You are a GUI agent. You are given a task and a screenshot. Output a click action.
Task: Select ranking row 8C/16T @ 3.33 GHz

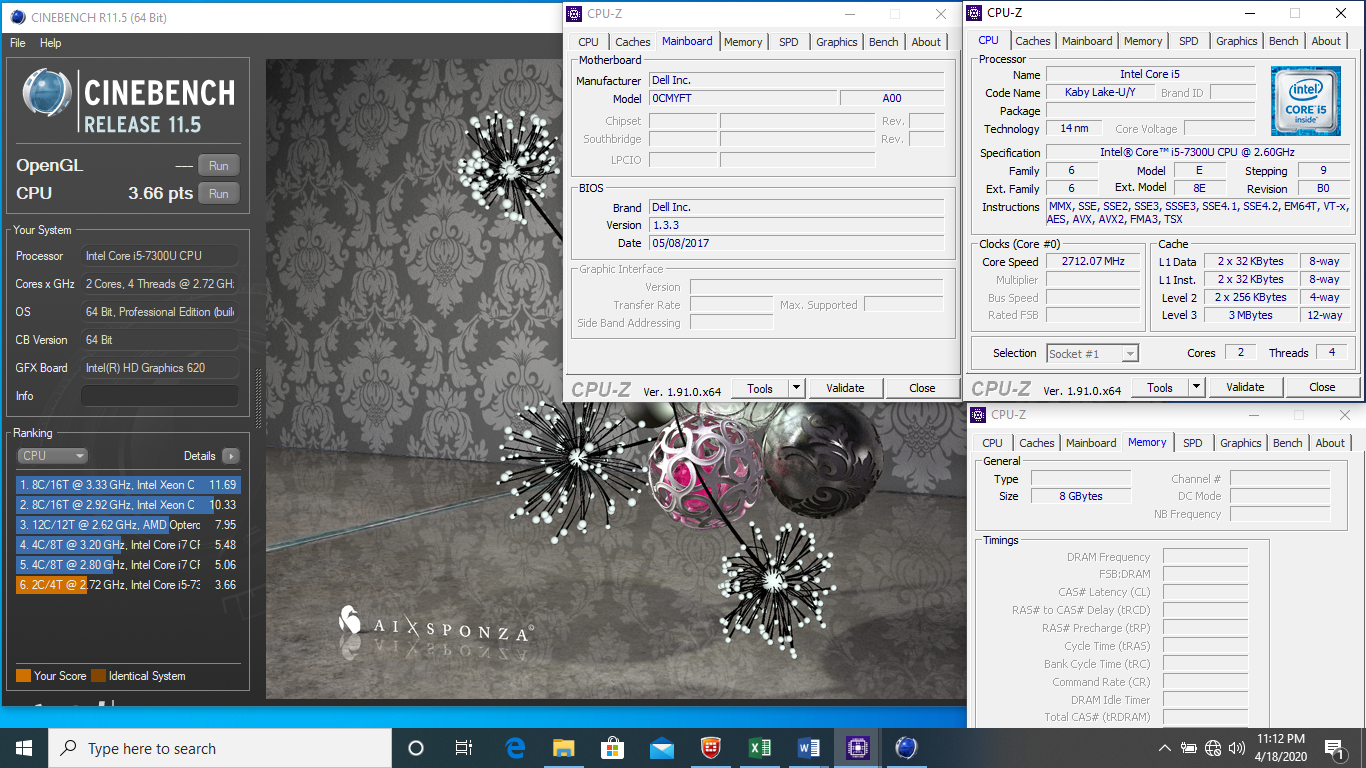[128, 485]
